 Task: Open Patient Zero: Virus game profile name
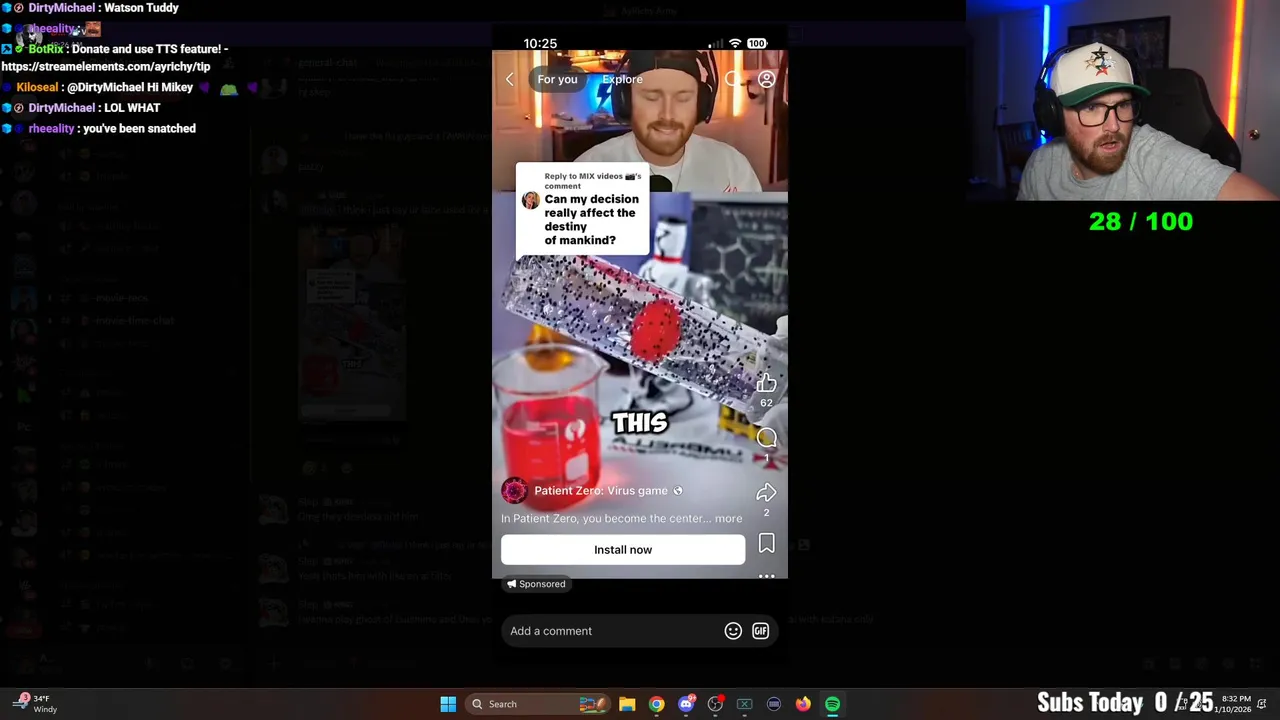point(601,490)
